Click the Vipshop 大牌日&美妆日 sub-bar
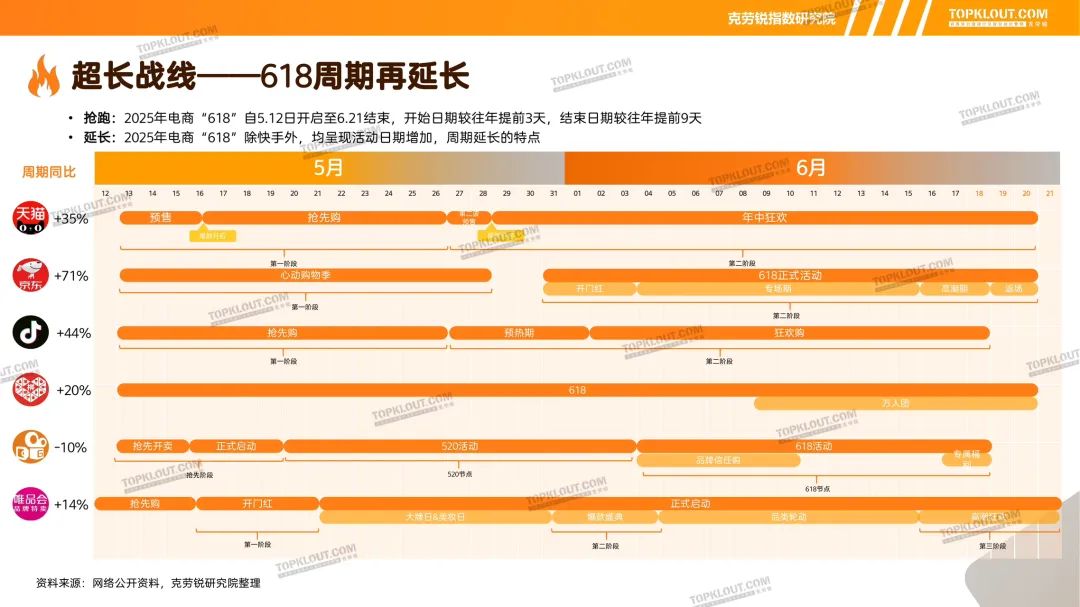1080x607 pixels. [435, 517]
